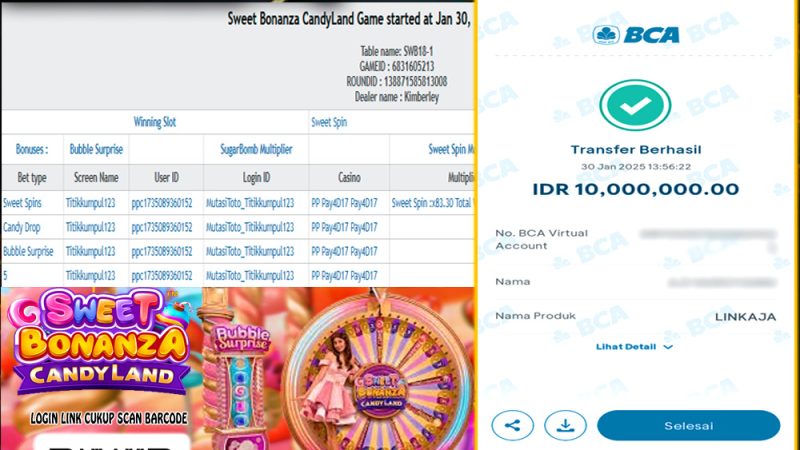This screenshot has height=450, width=800.
Task: Click the Table name: SWB18-1 text
Action: [397, 51]
